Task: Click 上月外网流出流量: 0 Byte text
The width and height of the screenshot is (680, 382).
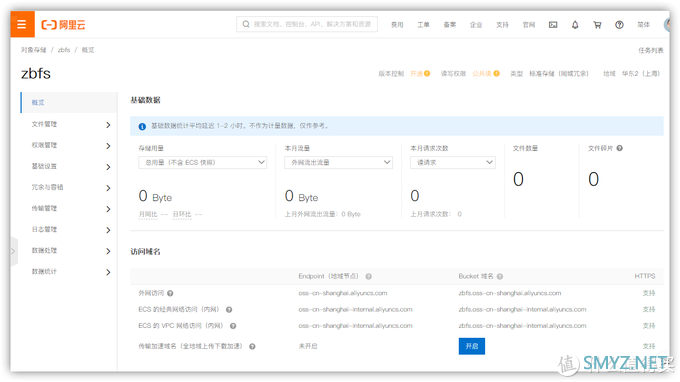Action: tap(322, 214)
